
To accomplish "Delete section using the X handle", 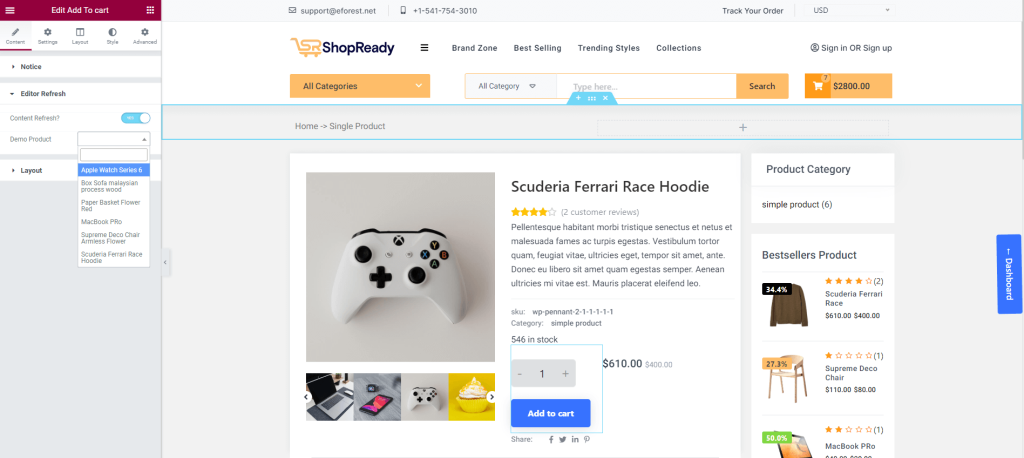I will click(x=605, y=98).
